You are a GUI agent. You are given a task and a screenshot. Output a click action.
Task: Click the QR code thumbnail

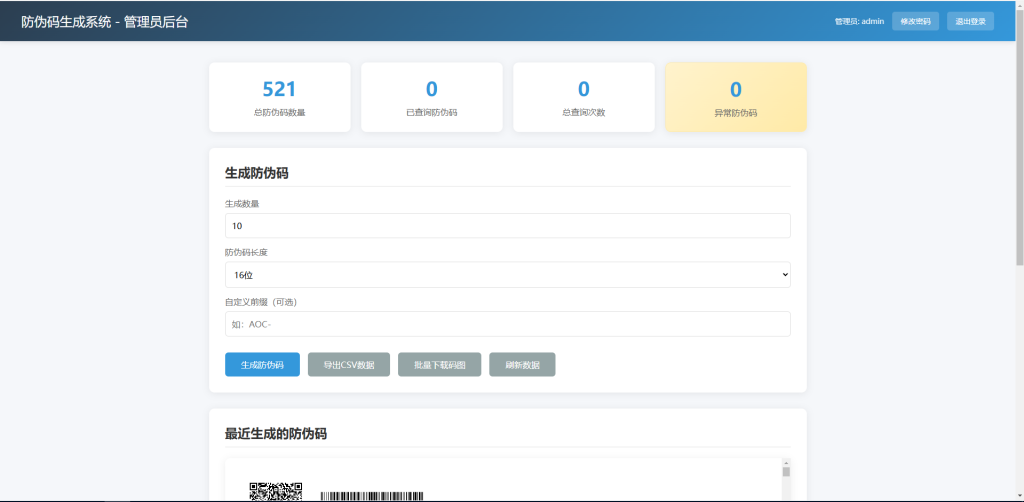[275, 491]
